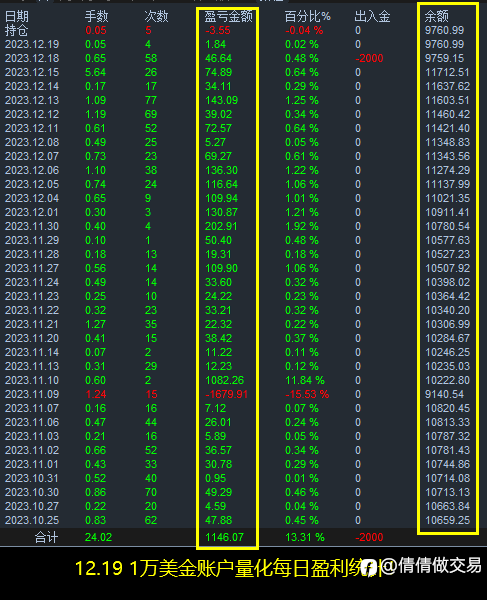The image size is (487, 600).
Task: Sort by the 盈亏金额 column header
Action: (x=228, y=16)
